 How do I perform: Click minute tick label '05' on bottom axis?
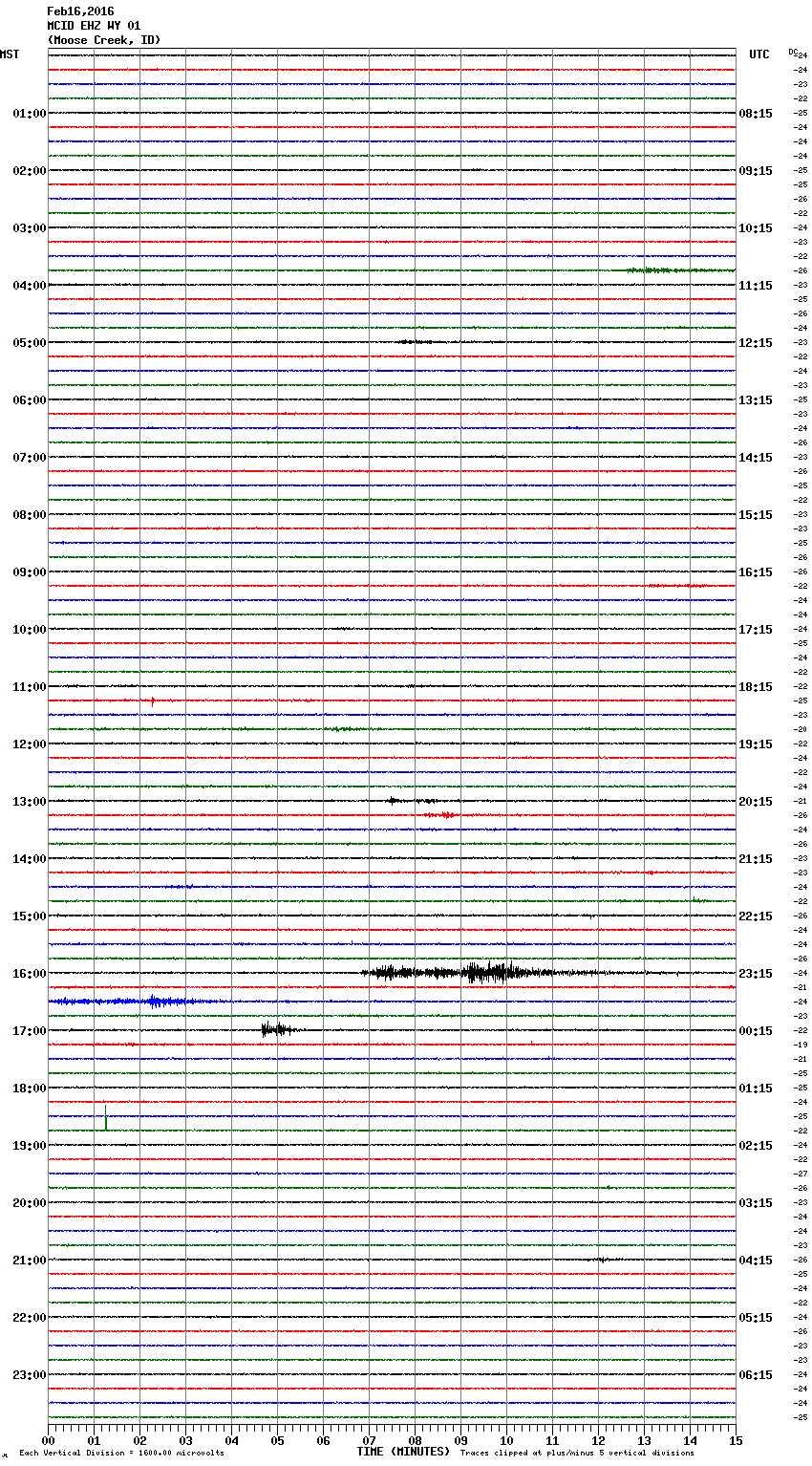[277, 1440]
